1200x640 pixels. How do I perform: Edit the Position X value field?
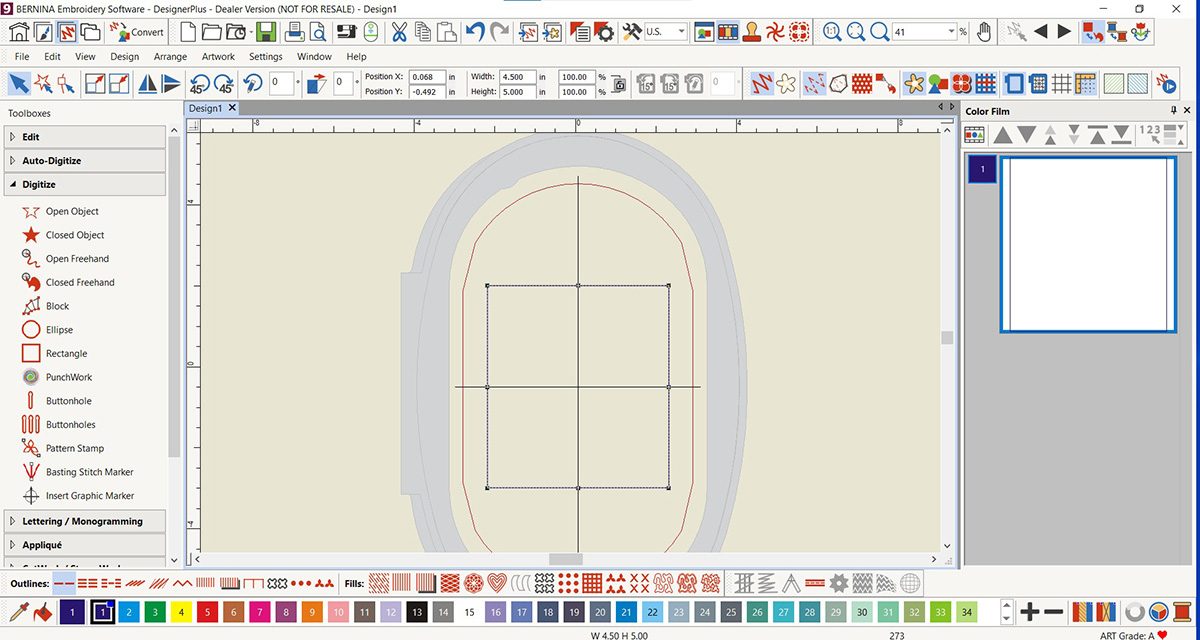(427, 76)
